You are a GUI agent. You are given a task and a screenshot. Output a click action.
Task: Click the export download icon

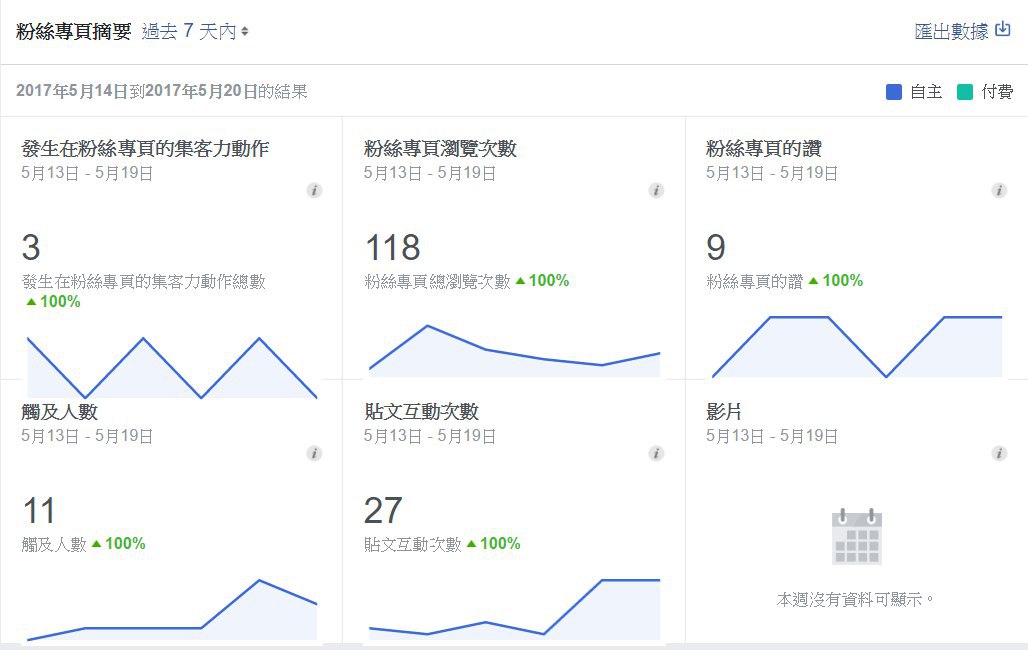click(x=1002, y=30)
